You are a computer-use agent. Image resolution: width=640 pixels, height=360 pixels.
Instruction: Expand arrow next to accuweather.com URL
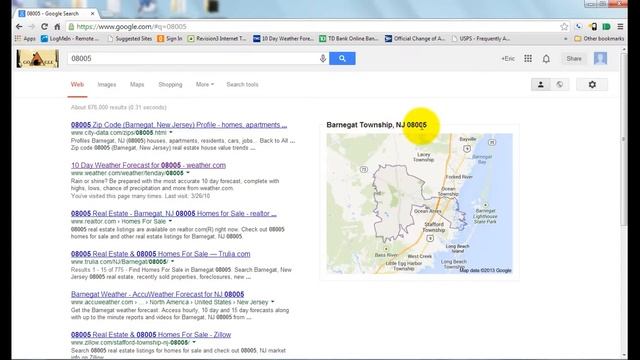pos(272,302)
